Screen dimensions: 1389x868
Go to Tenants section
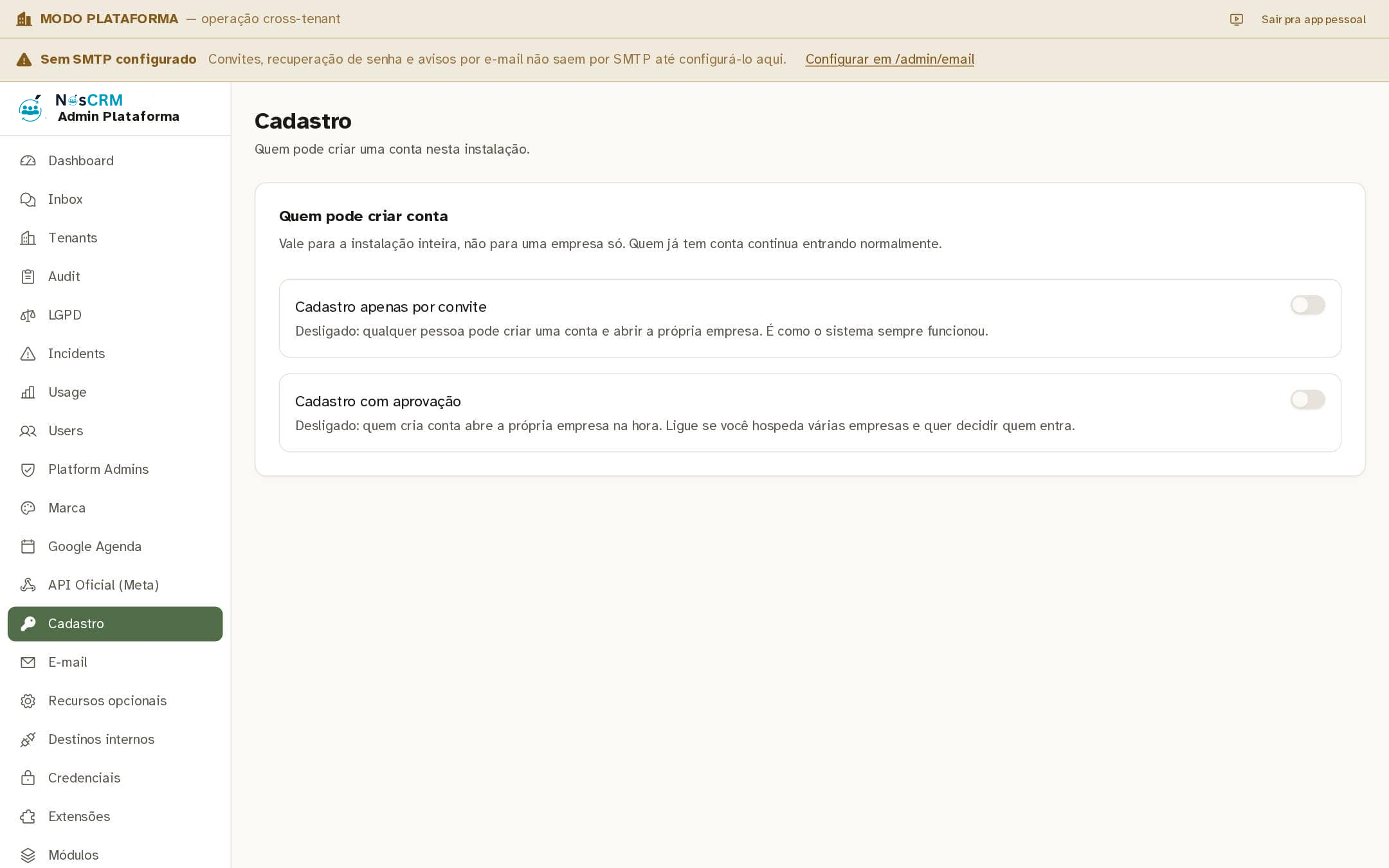pyautogui.click(x=115, y=238)
